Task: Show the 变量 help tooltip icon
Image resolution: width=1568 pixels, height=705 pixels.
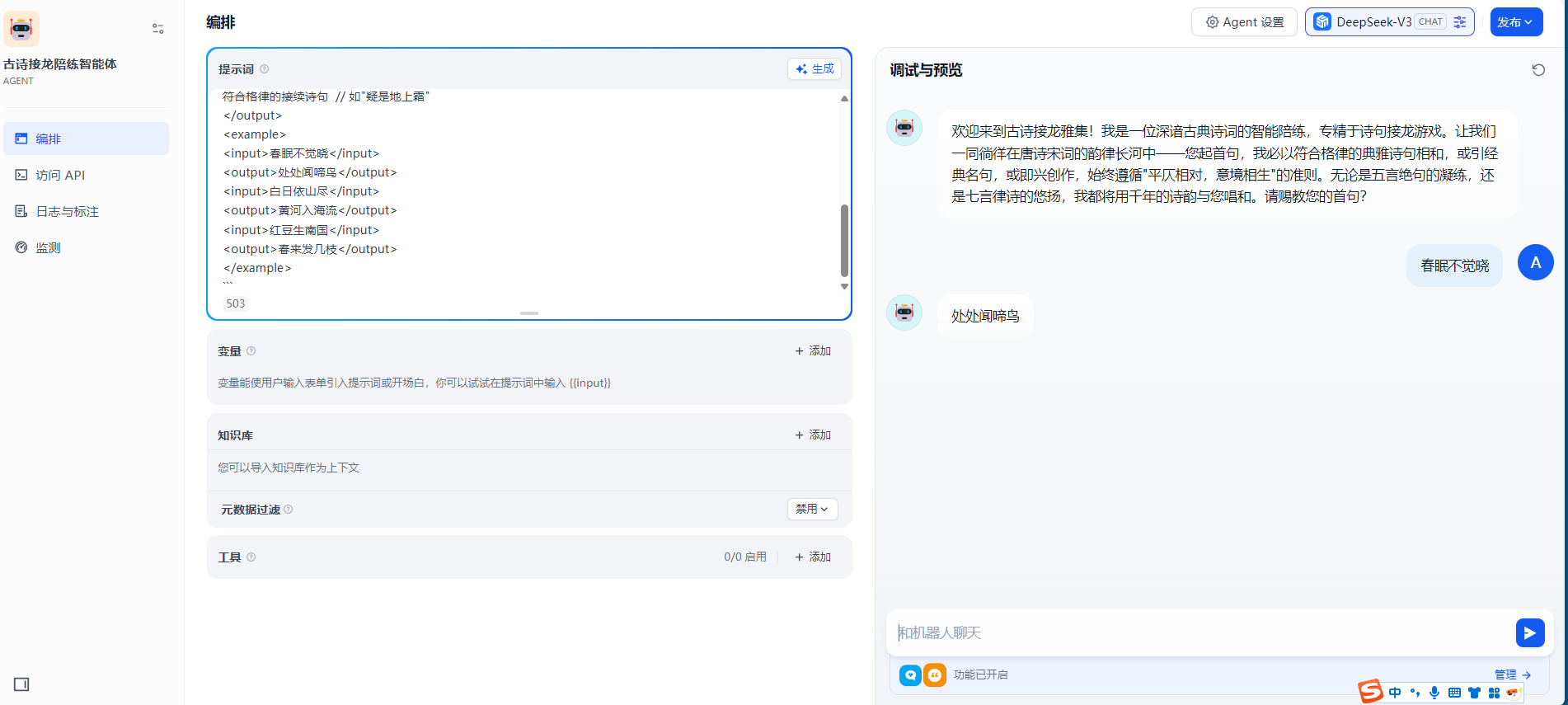Action: tap(251, 351)
